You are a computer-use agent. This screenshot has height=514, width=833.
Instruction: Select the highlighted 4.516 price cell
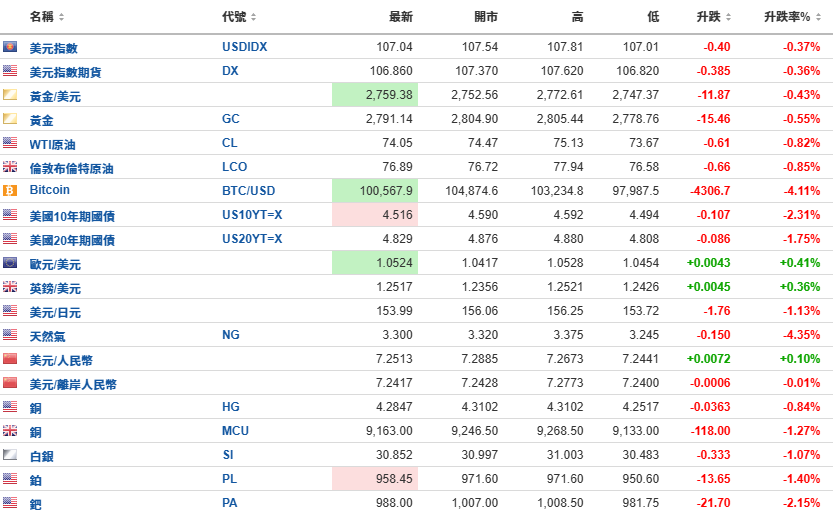tap(375, 215)
